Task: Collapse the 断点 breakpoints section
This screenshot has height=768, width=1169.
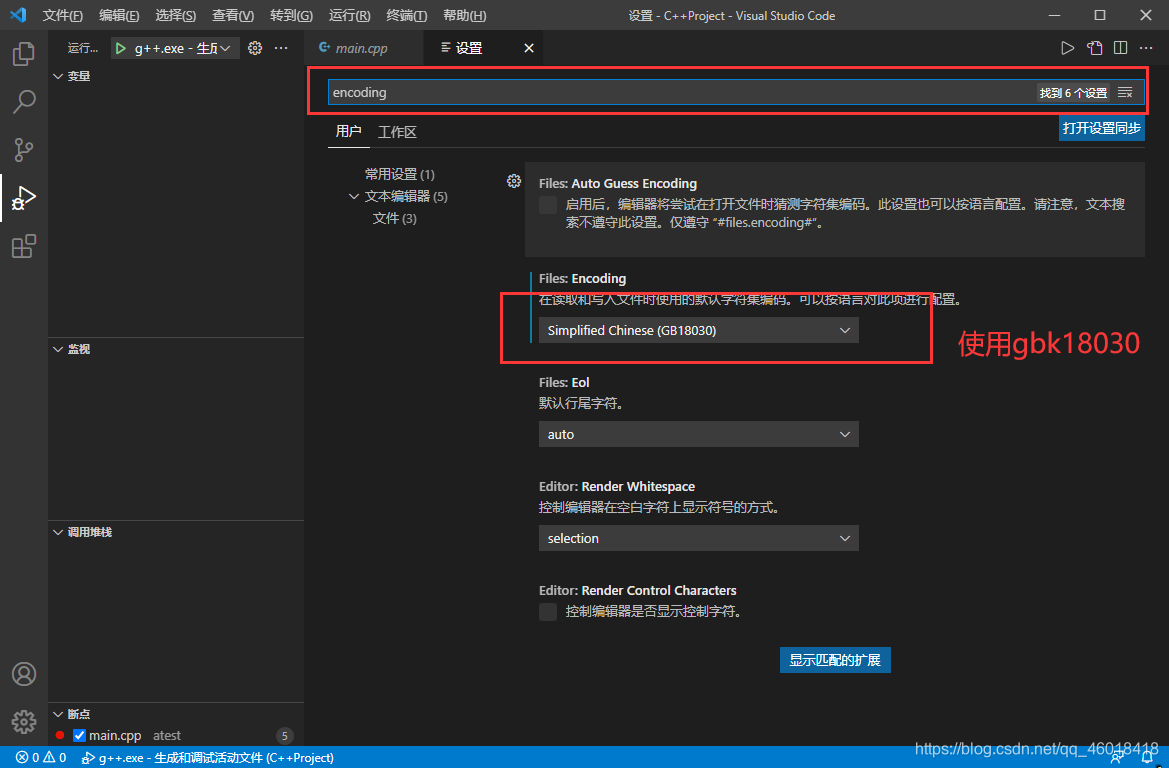Action: (58, 714)
